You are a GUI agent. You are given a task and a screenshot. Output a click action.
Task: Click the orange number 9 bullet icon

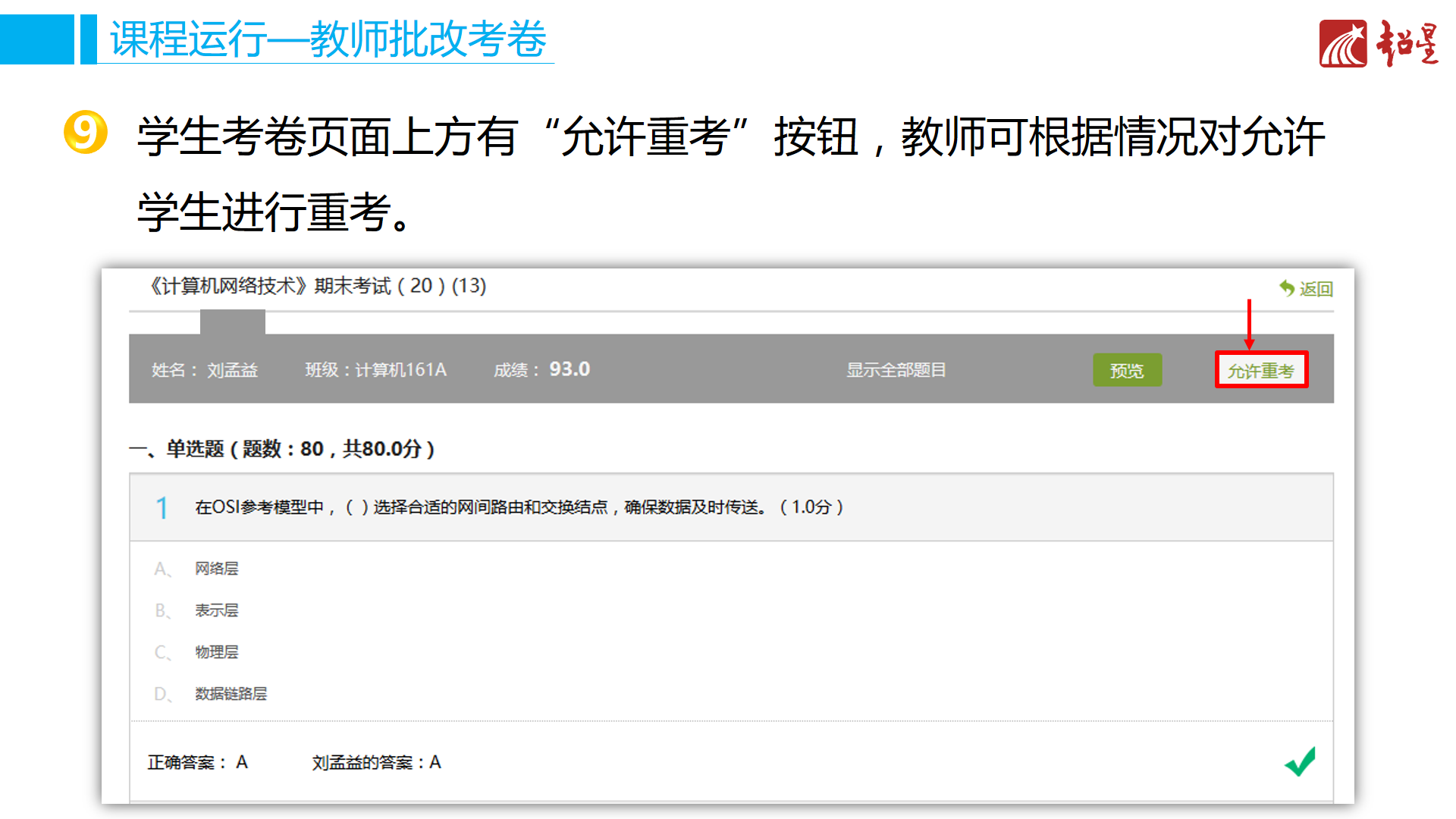pos(85,132)
